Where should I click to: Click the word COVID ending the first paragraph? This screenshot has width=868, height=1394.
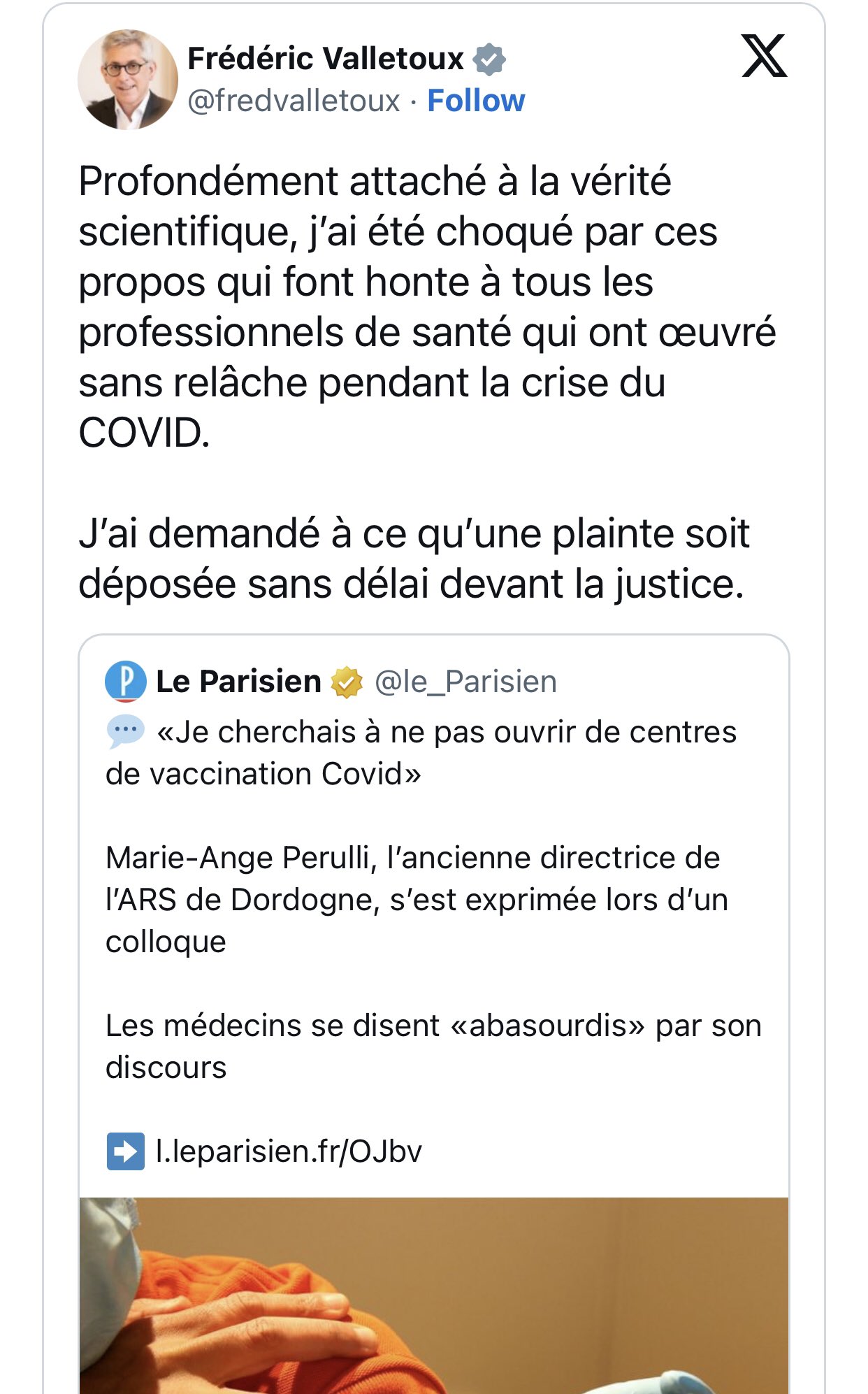(x=143, y=433)
